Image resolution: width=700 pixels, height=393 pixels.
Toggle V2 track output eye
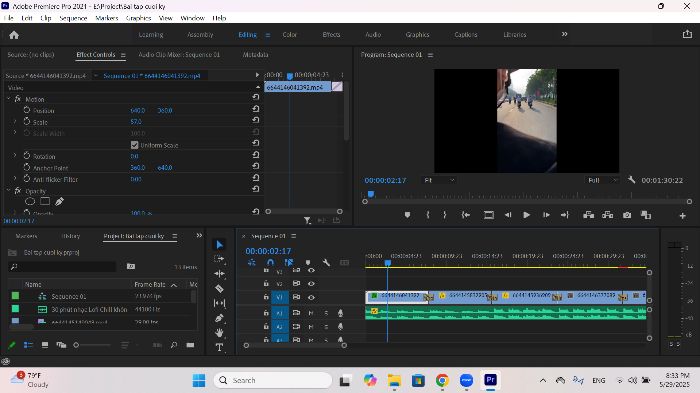pos(311,284)
